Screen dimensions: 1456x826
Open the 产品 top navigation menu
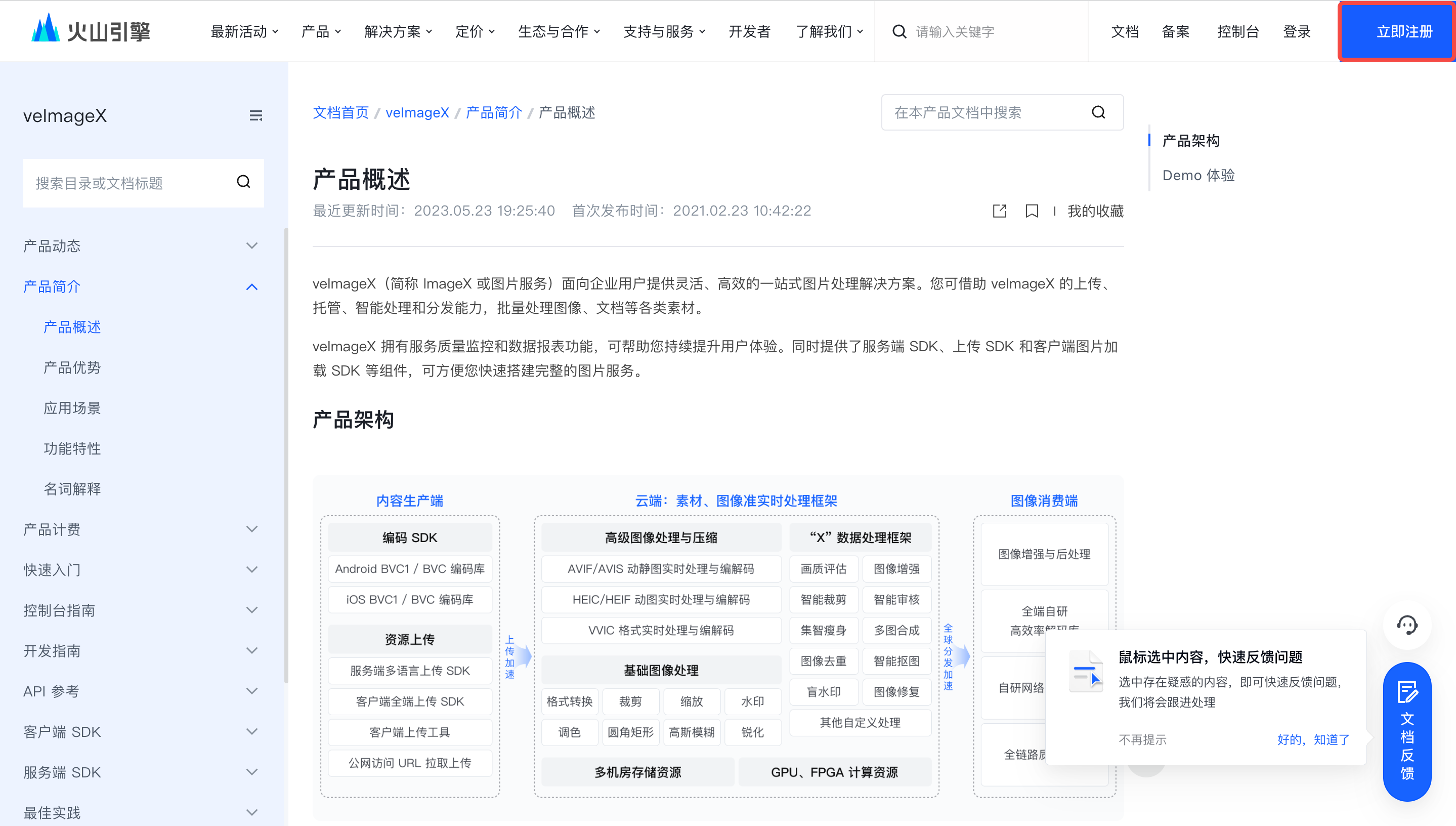[321, 32]
